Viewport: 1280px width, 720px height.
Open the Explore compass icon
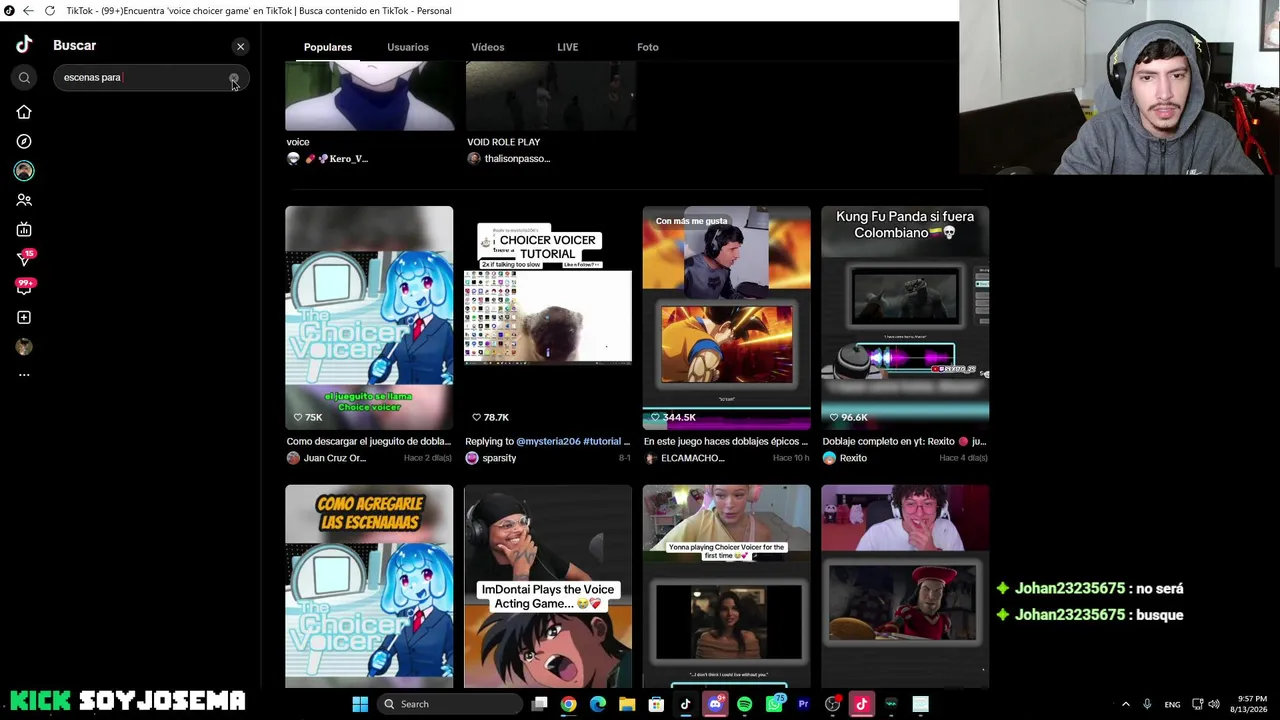point(24,142)
